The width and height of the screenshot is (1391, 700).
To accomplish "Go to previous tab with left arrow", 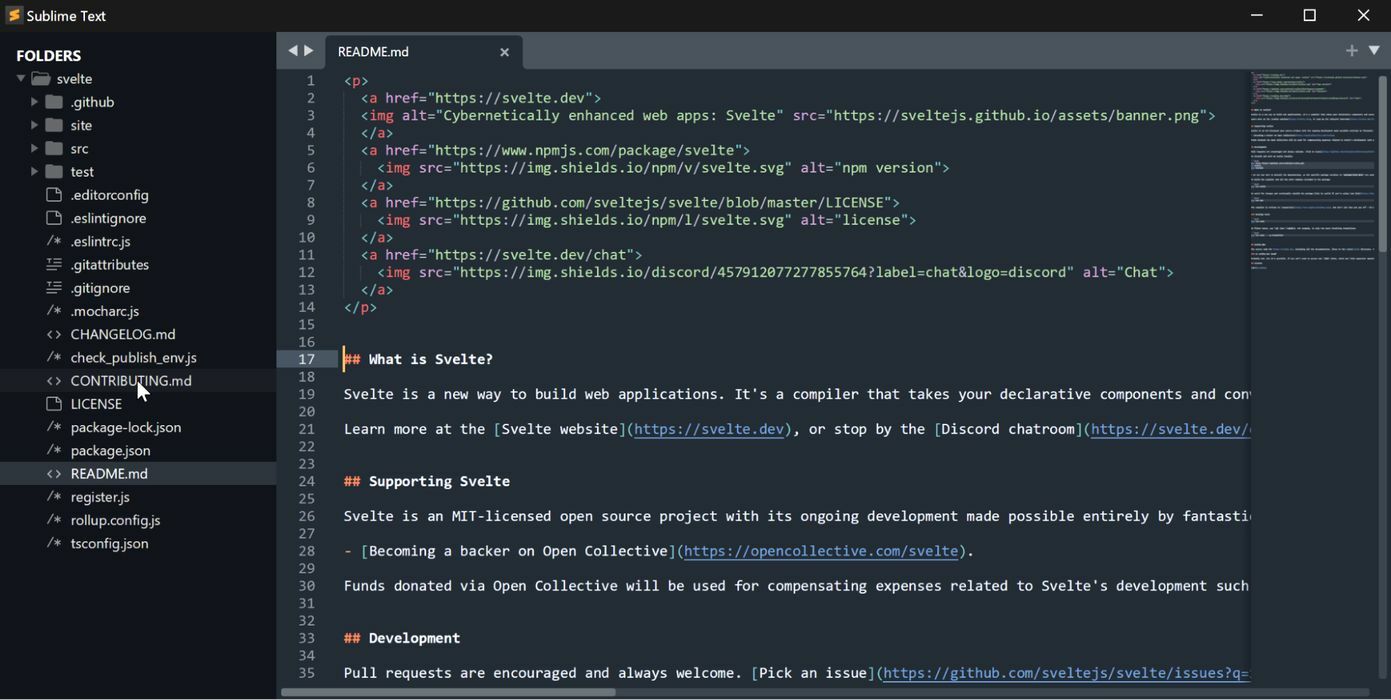I will 292,50.
